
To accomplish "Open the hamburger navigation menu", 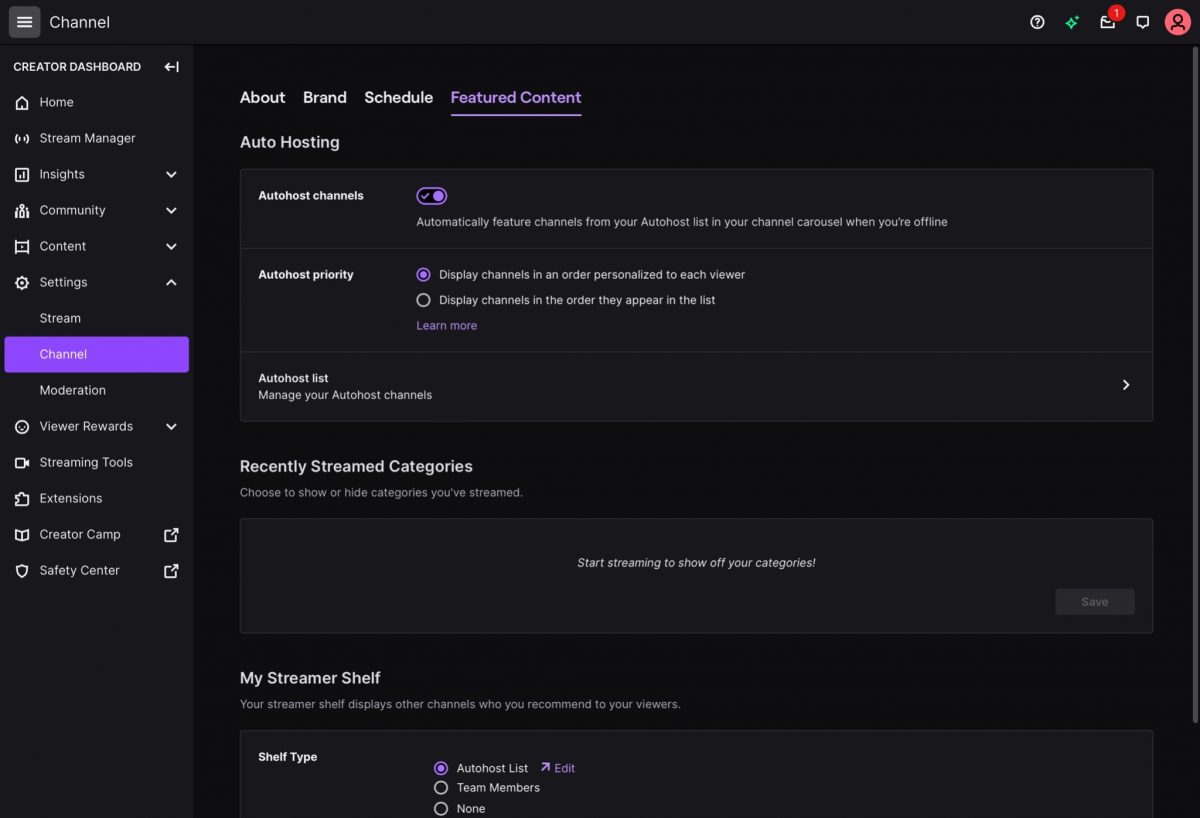I will 25,22.
